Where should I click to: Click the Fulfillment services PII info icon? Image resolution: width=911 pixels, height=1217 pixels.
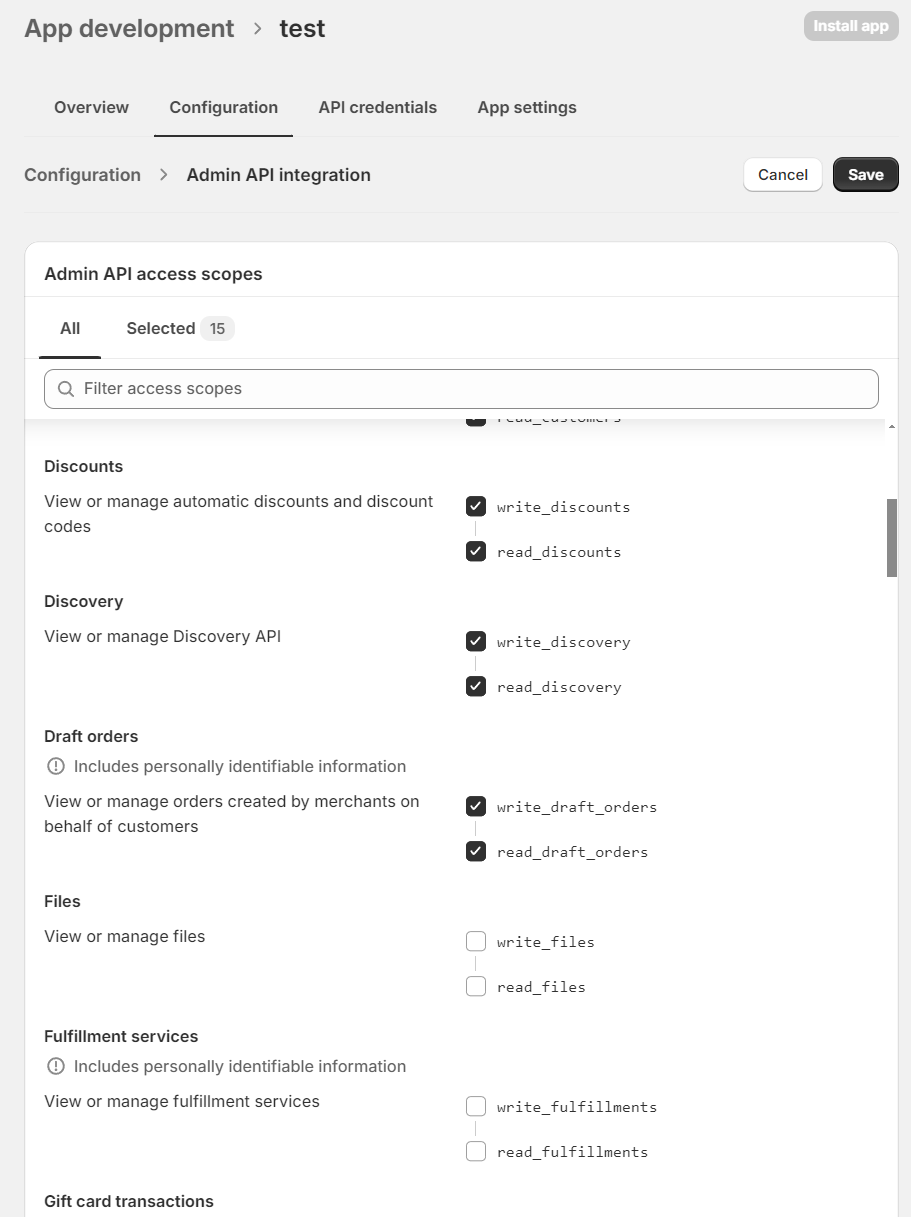pyautogui.click(x=56, y=1066)
